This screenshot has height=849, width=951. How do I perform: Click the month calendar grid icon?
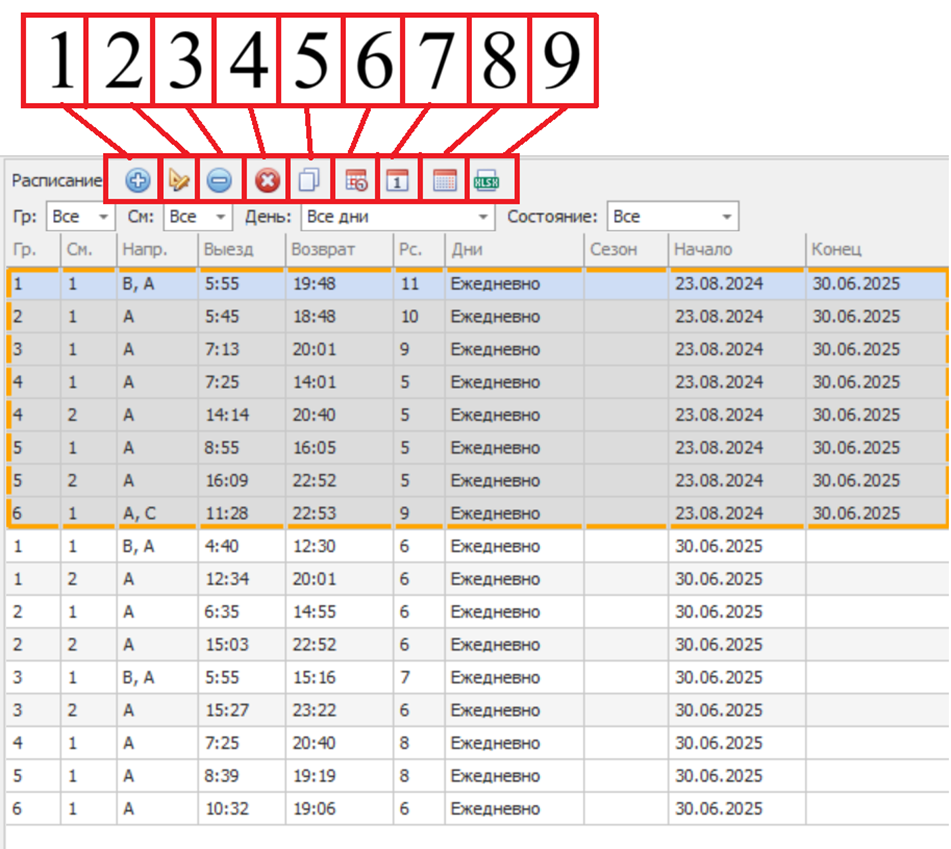(x=445, y=181)
